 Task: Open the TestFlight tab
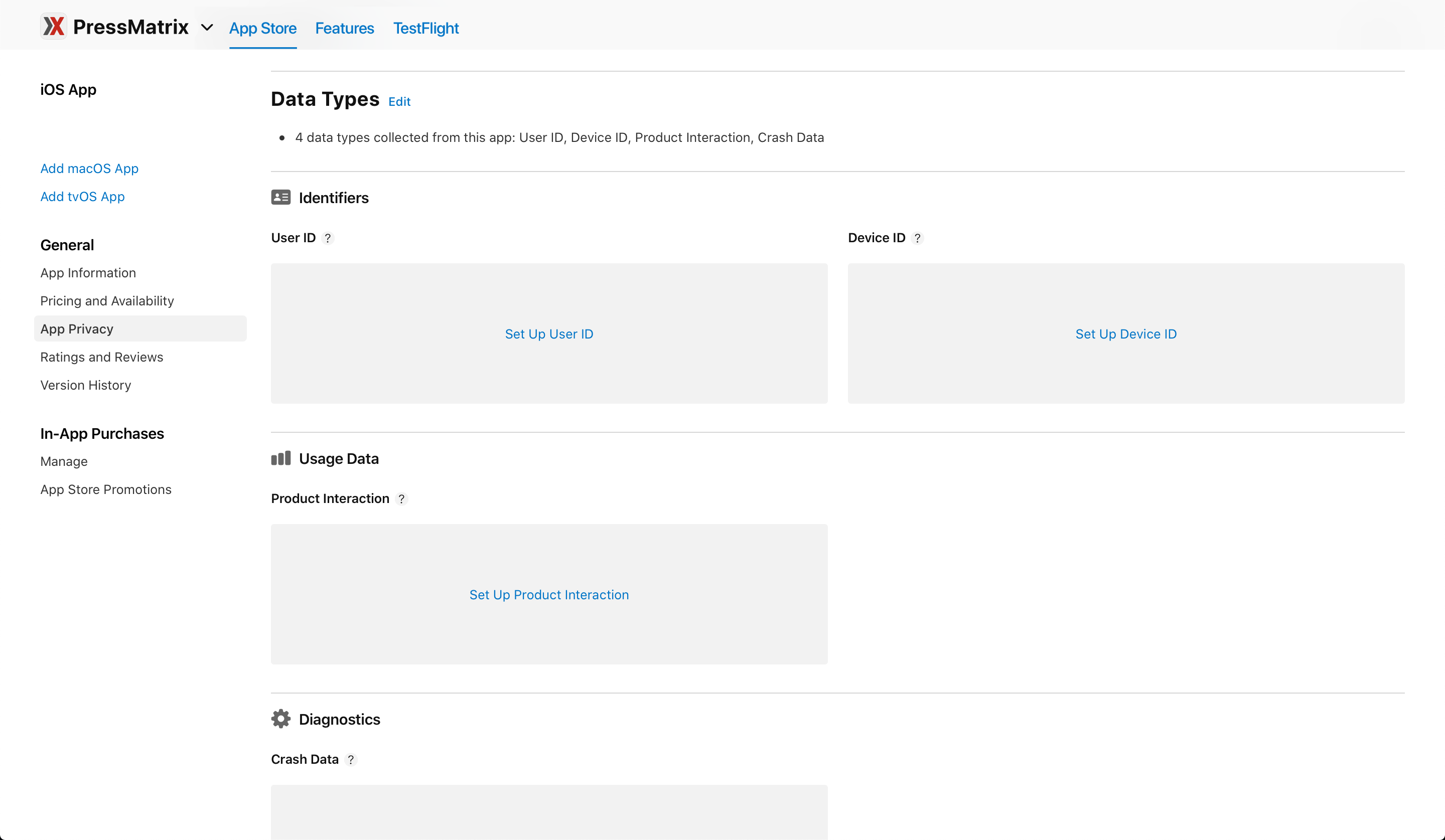426,28
